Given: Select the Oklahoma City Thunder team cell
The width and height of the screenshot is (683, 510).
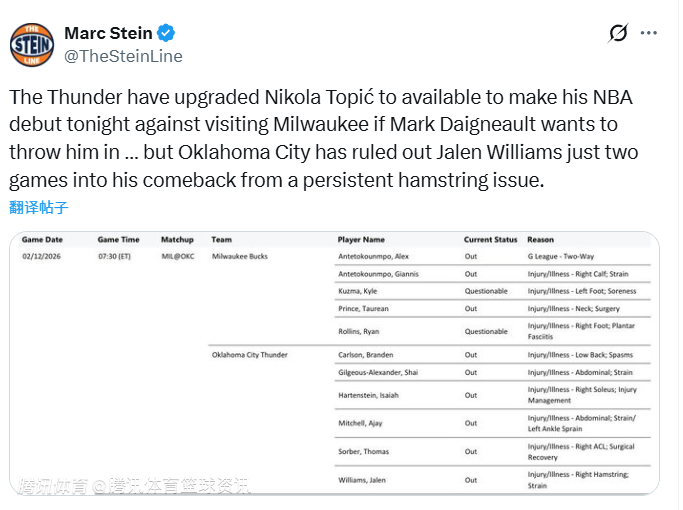Looking at the screenshot, I should click(x=249, y=354).
